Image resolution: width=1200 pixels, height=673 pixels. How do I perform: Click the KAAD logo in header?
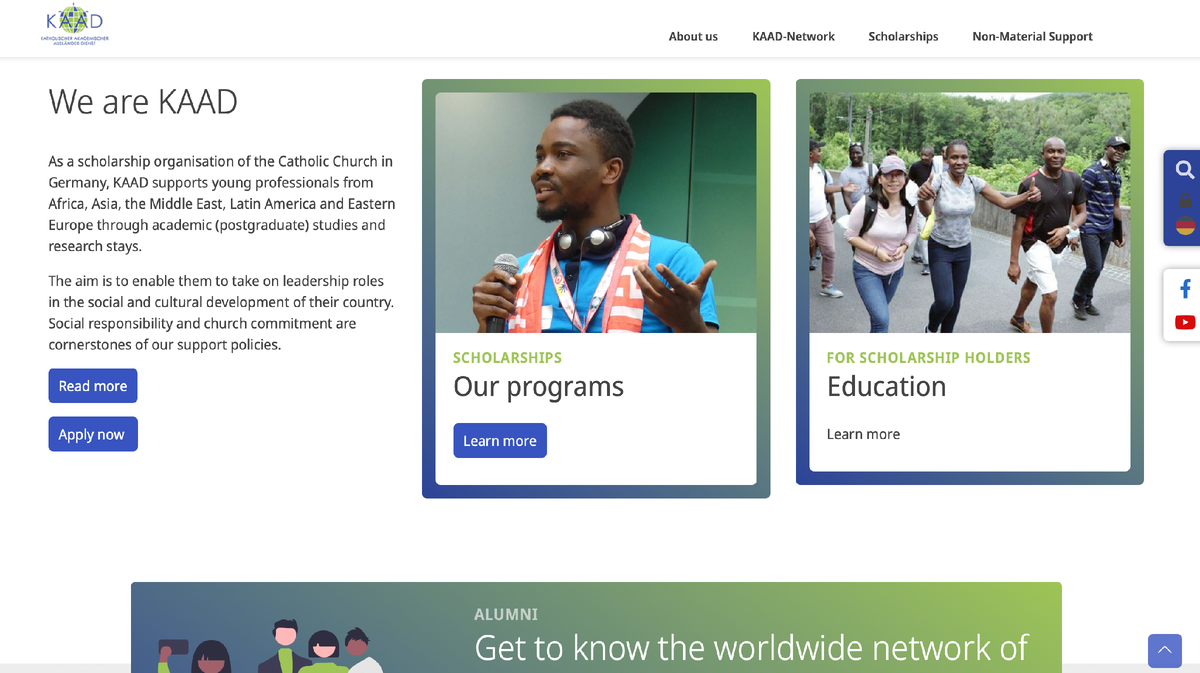coord(75,25)
